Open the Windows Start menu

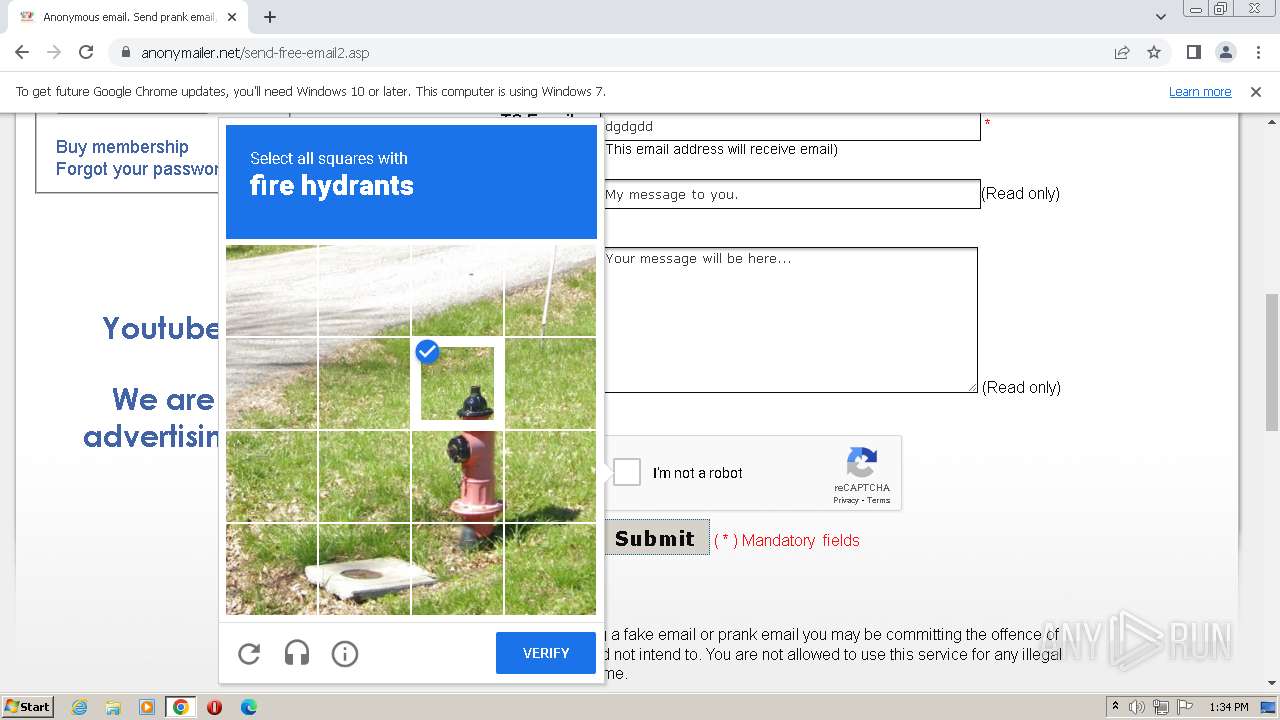(27, 707)
